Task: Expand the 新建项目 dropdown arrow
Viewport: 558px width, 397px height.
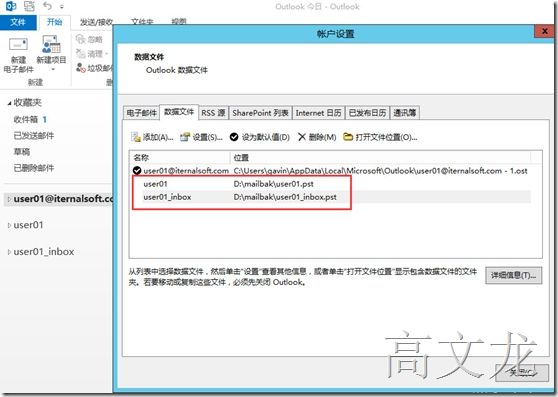Action: 53,69
